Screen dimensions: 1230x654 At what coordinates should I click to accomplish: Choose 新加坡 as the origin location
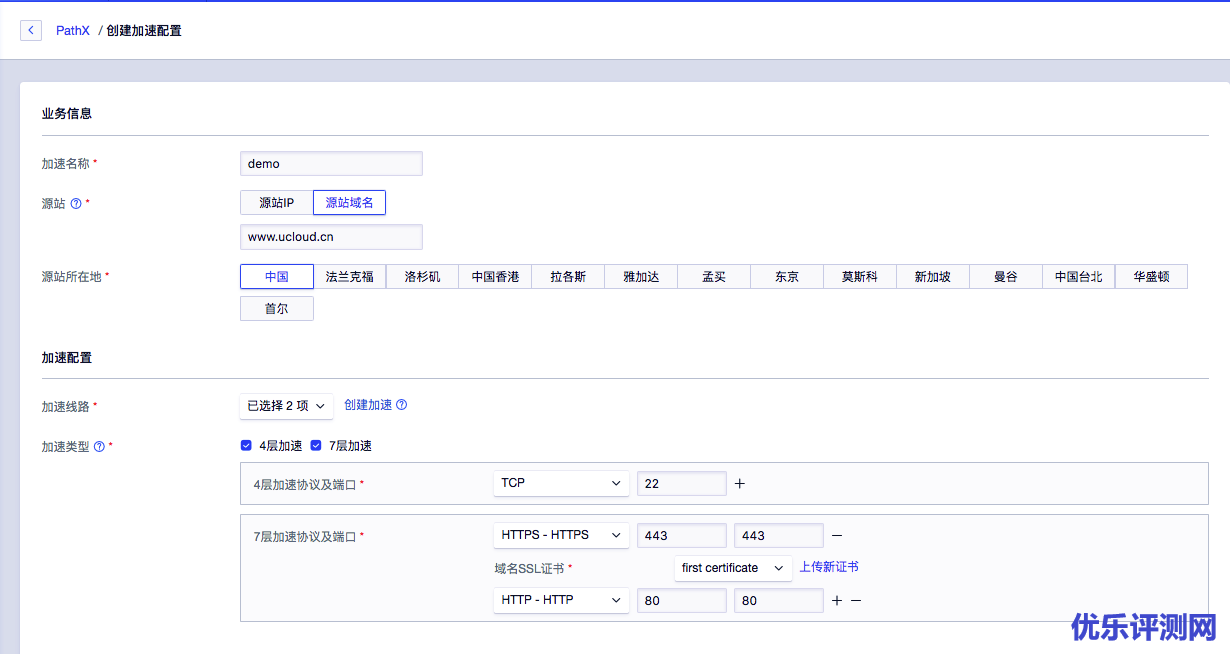coord(932,277)
